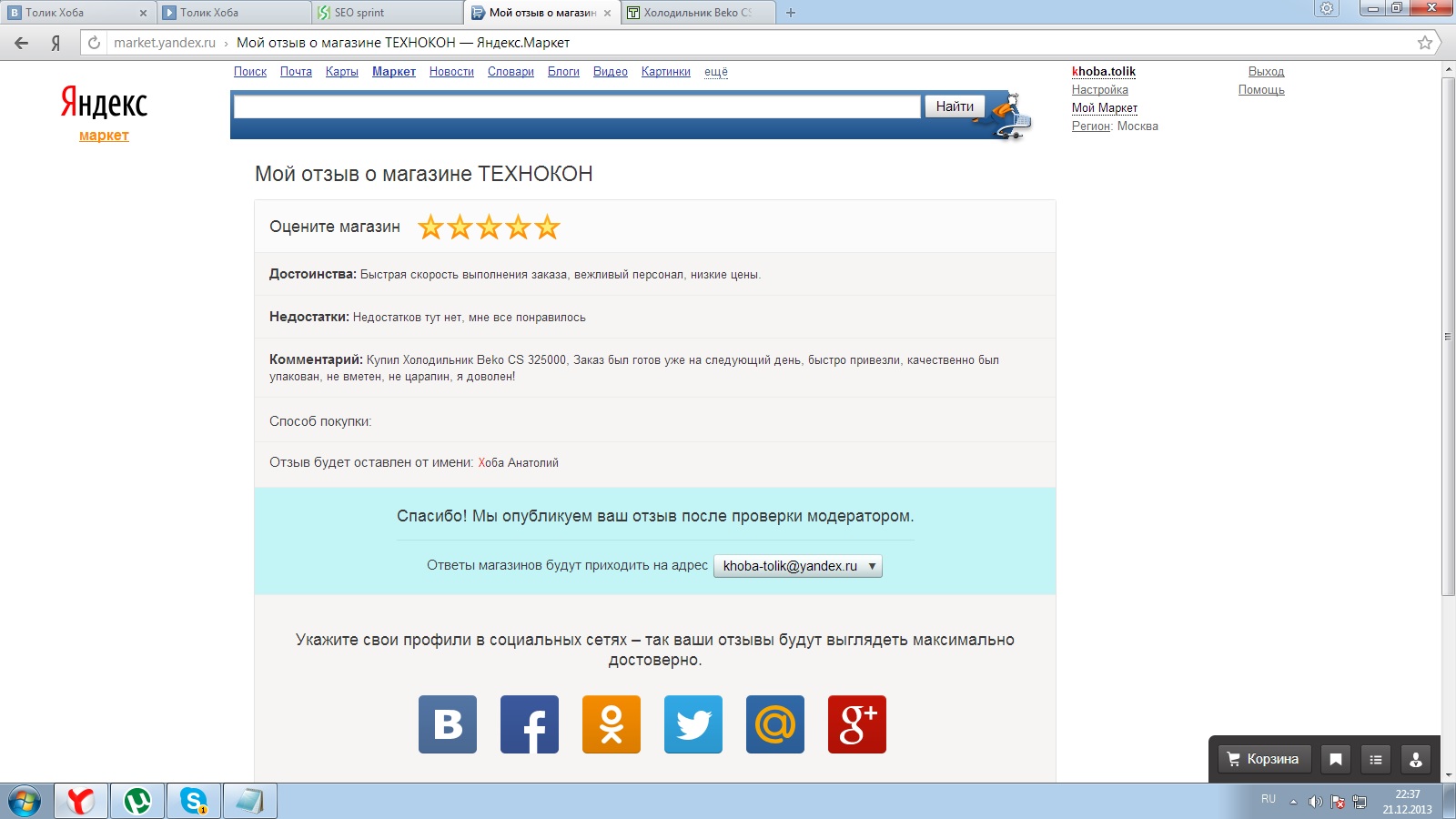Click the Яндекс logo
The height and width of the screenshot is (819, 1456).
[x=104, y=103]
